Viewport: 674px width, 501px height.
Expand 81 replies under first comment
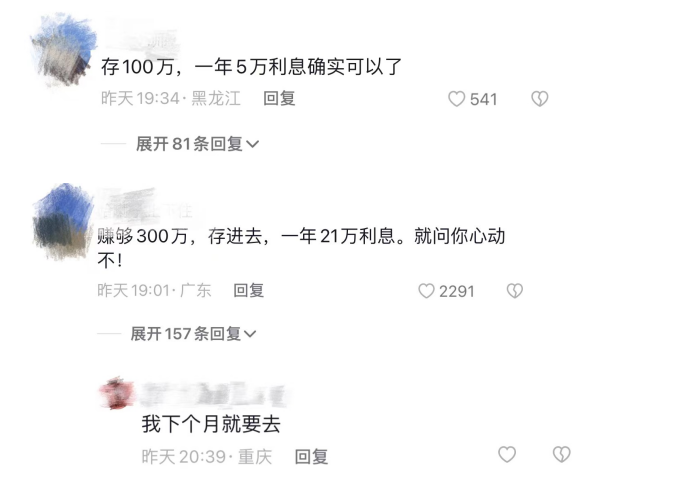pos(197,144)
